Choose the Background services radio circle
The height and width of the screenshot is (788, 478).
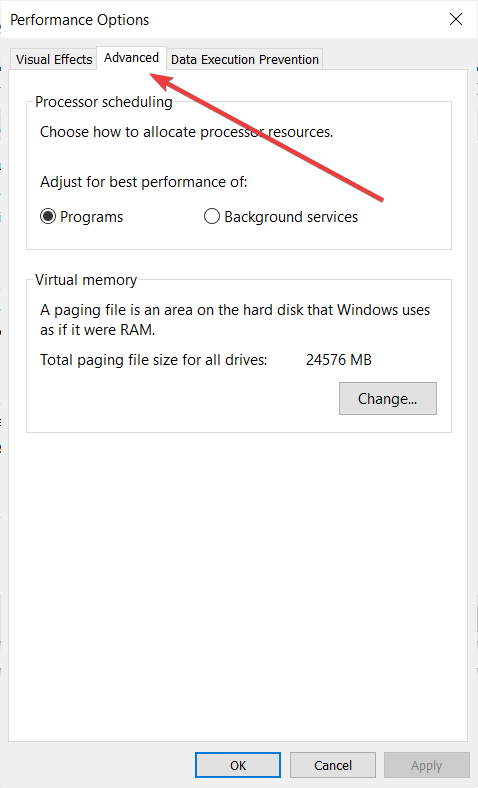click(212, 217)
